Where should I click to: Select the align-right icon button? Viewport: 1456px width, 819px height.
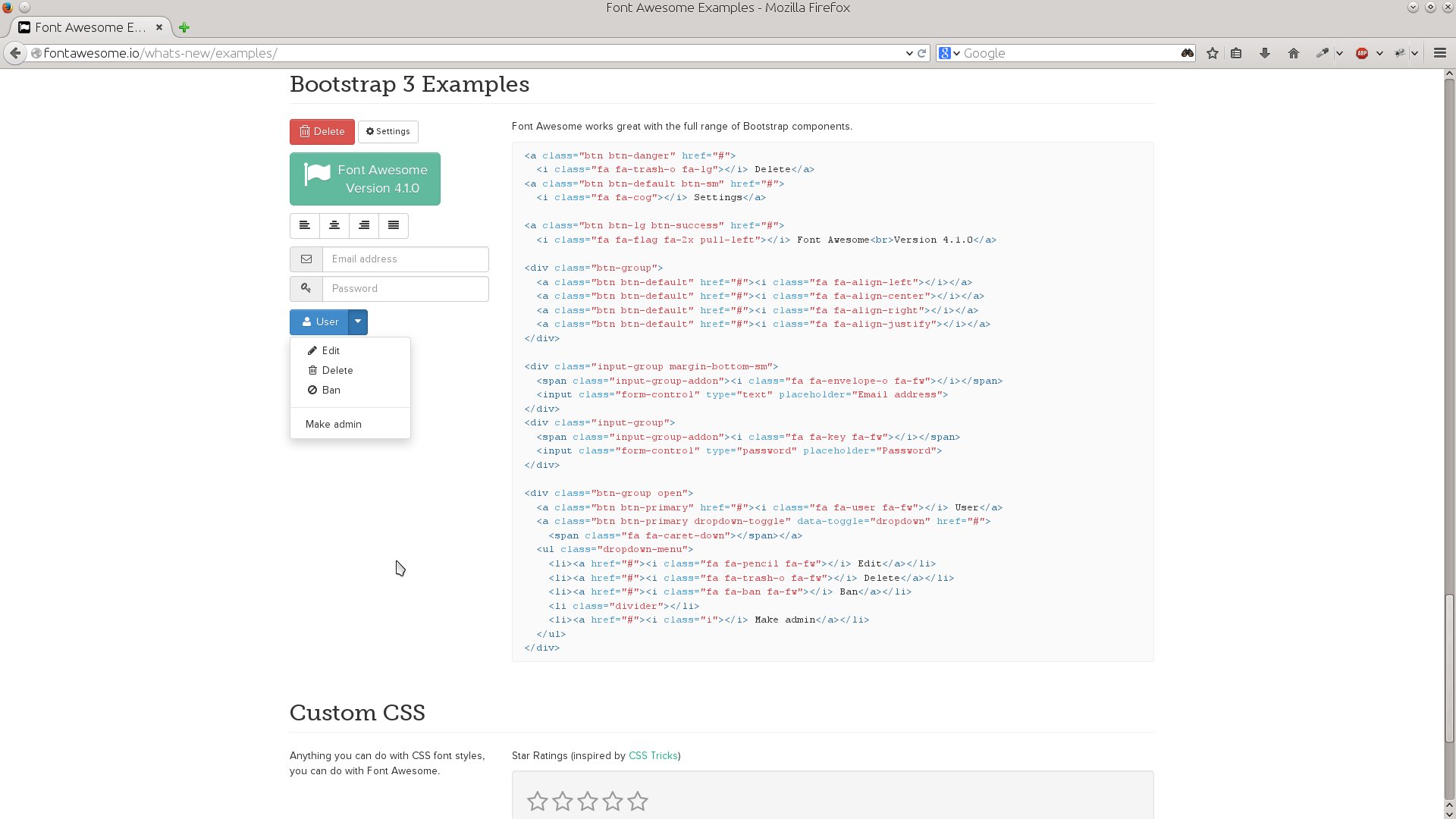pyautogui.click(x=364, y=225)
